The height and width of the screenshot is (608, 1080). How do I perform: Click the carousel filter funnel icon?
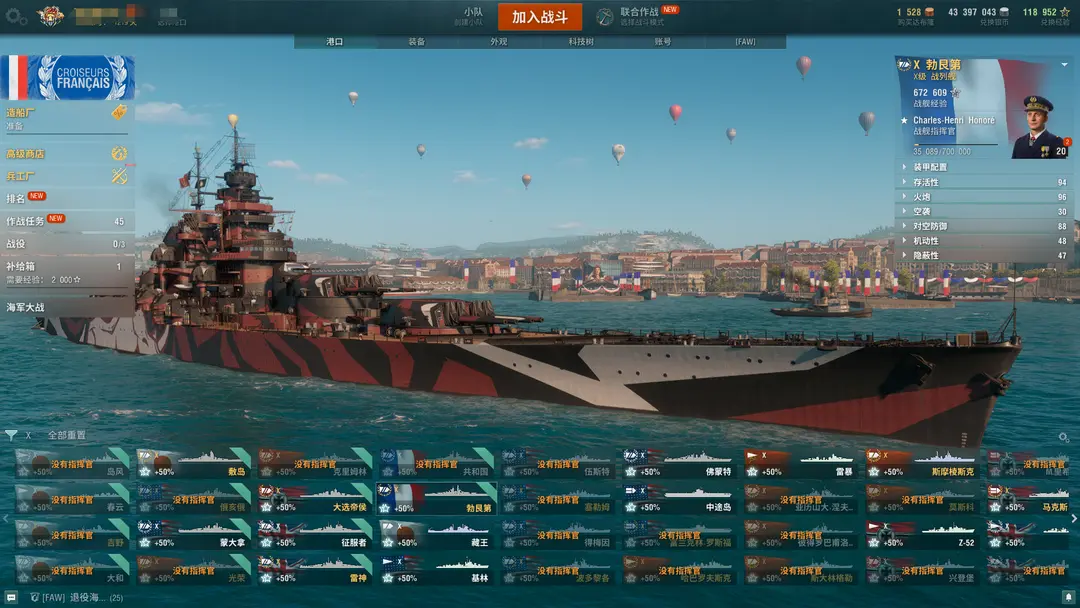pos(11,435)
